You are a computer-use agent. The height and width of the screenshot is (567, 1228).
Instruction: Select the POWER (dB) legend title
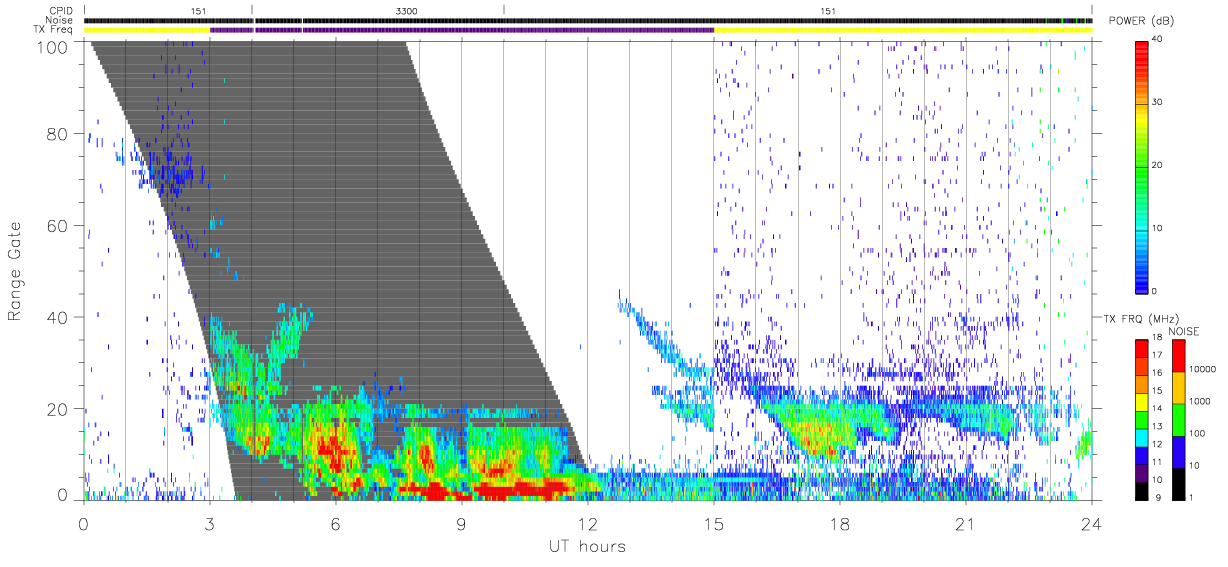pos(1140,20)
